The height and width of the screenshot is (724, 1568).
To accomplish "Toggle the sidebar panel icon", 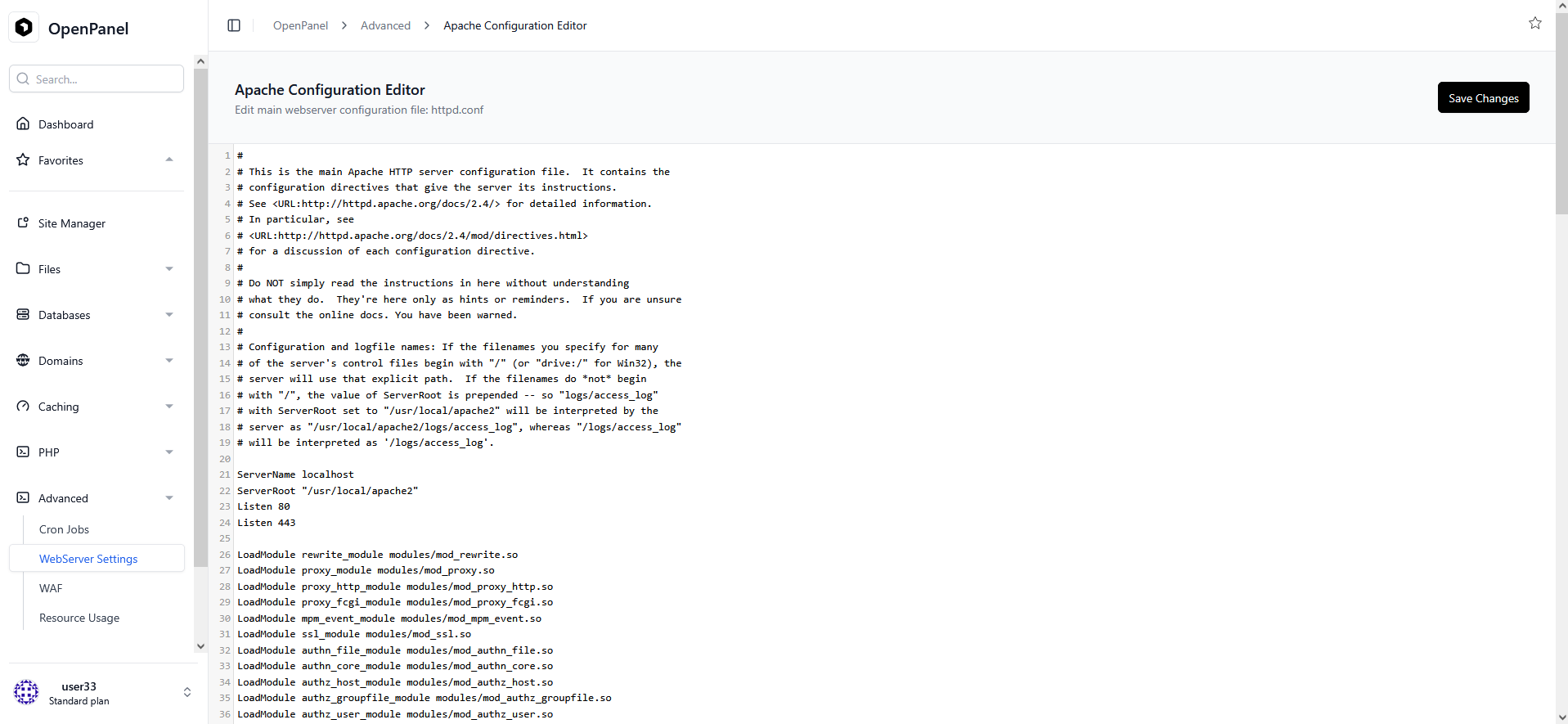I will [x=234, y=25].
